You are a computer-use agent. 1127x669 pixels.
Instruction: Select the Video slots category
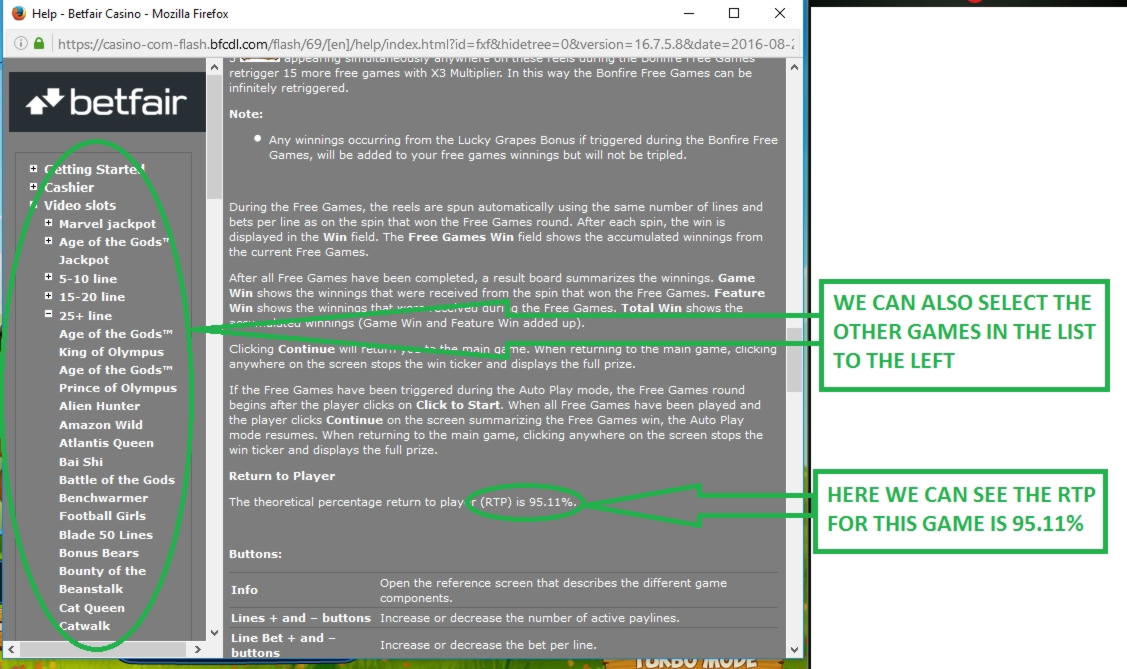point(80,205)
